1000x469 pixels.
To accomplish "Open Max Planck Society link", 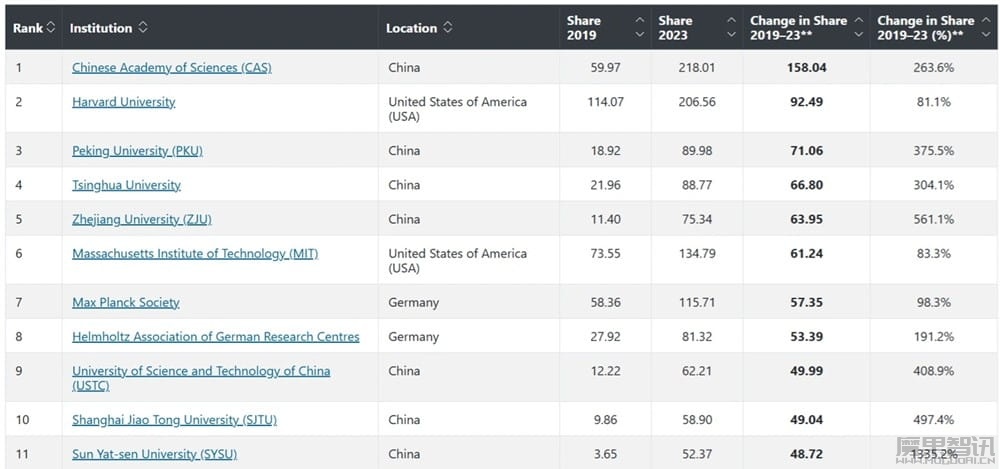I will [x=126, y=302].
